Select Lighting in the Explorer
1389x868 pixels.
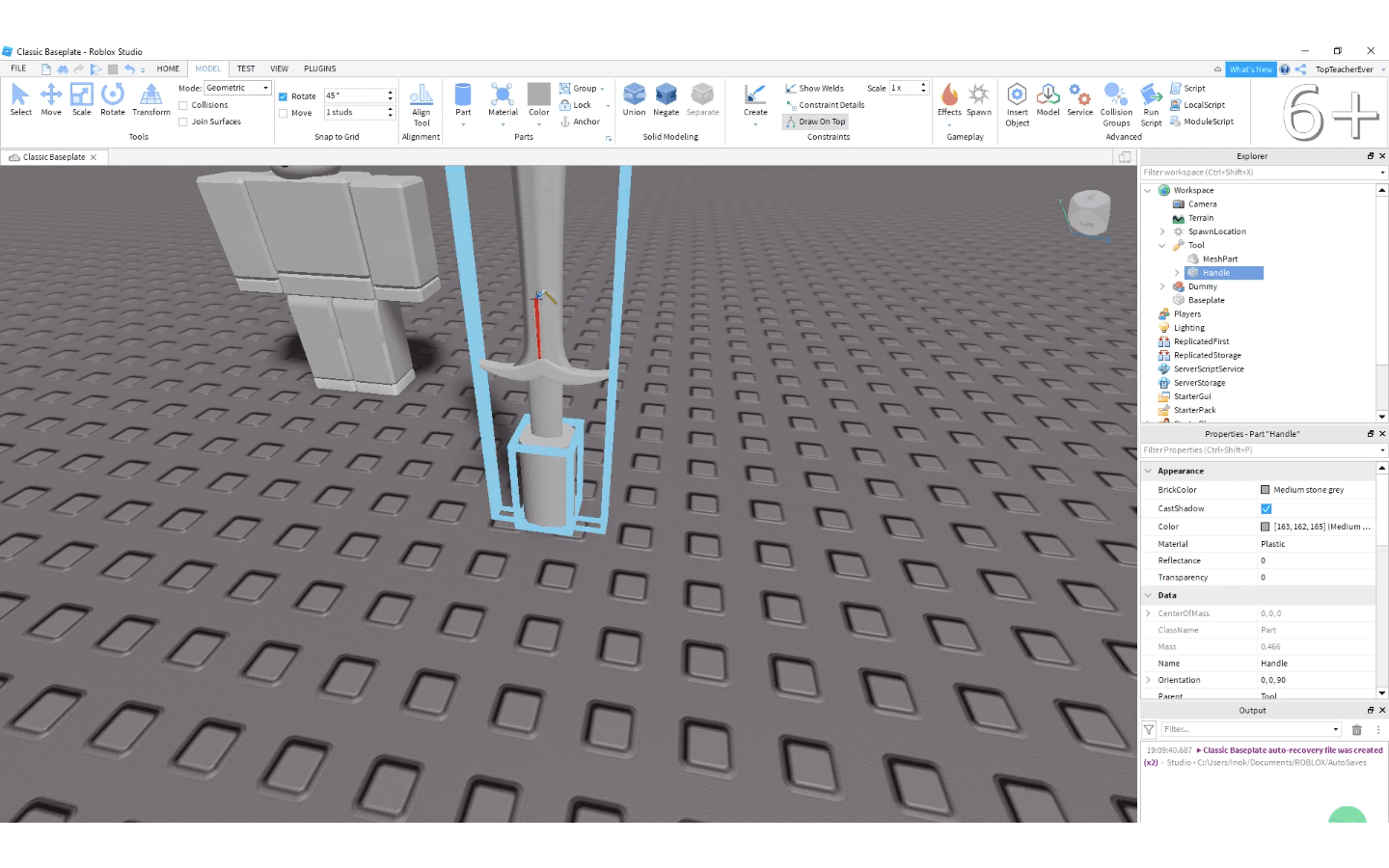[x=1188, y=328]
